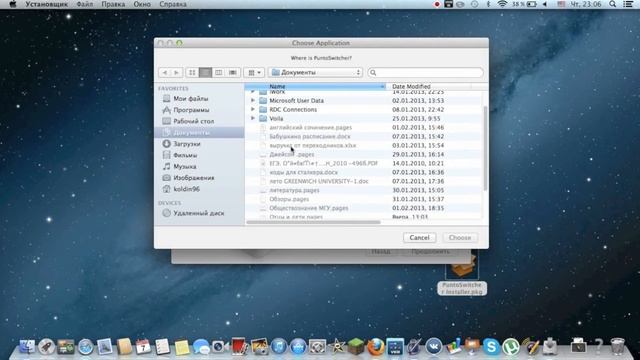Go forward in the file dialog
Viewport: 640px width, 360px height.
click(177, 72)
